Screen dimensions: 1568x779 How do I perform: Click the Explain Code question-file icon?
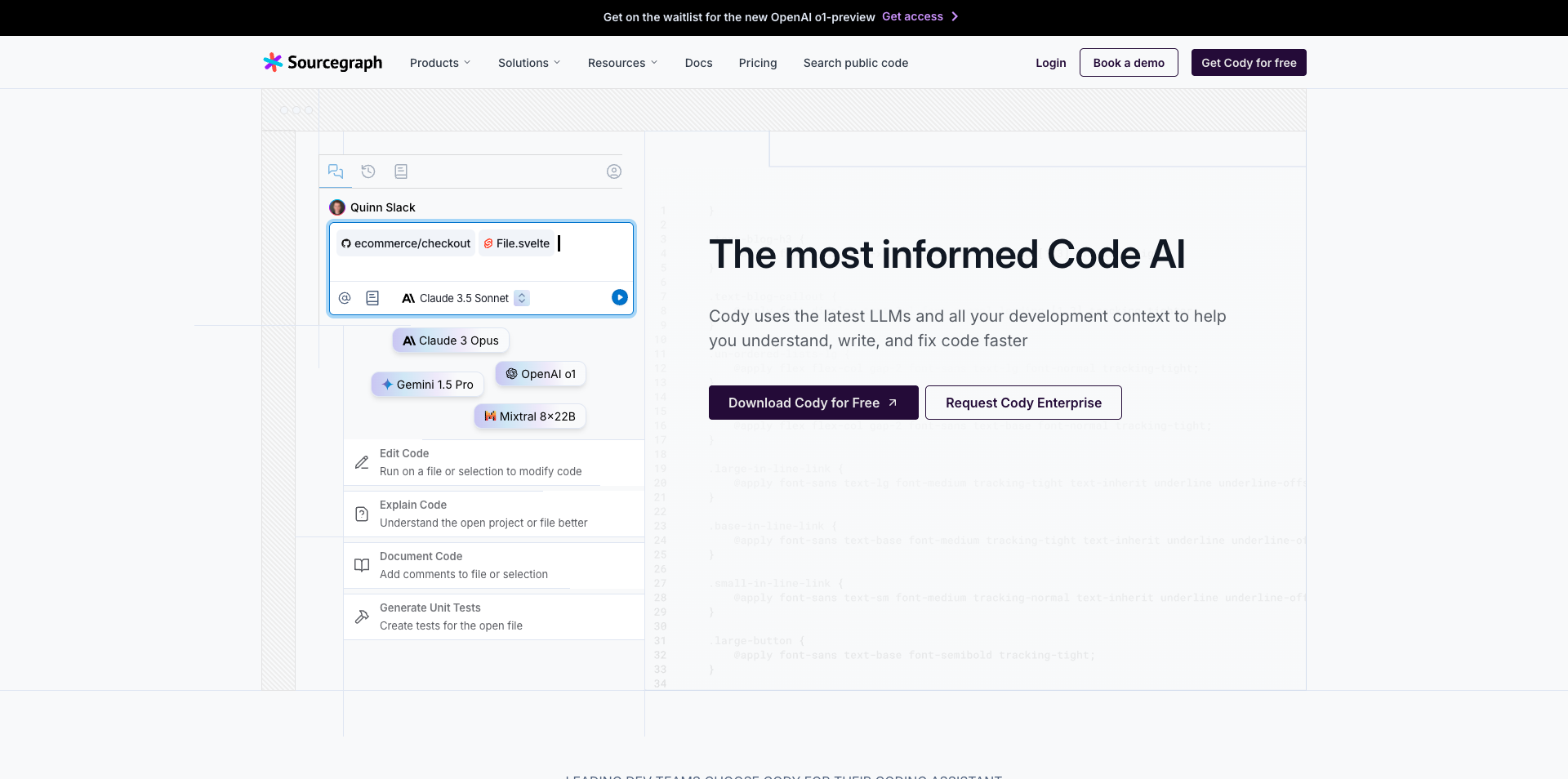tap(362, 514)
